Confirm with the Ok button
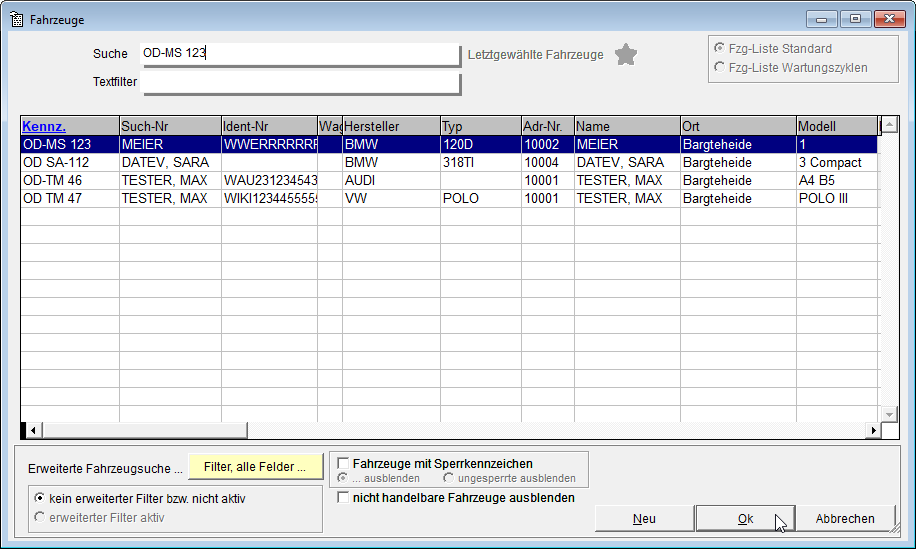The width and height of the screenshot is (916, 549). [x=745, y=519]
